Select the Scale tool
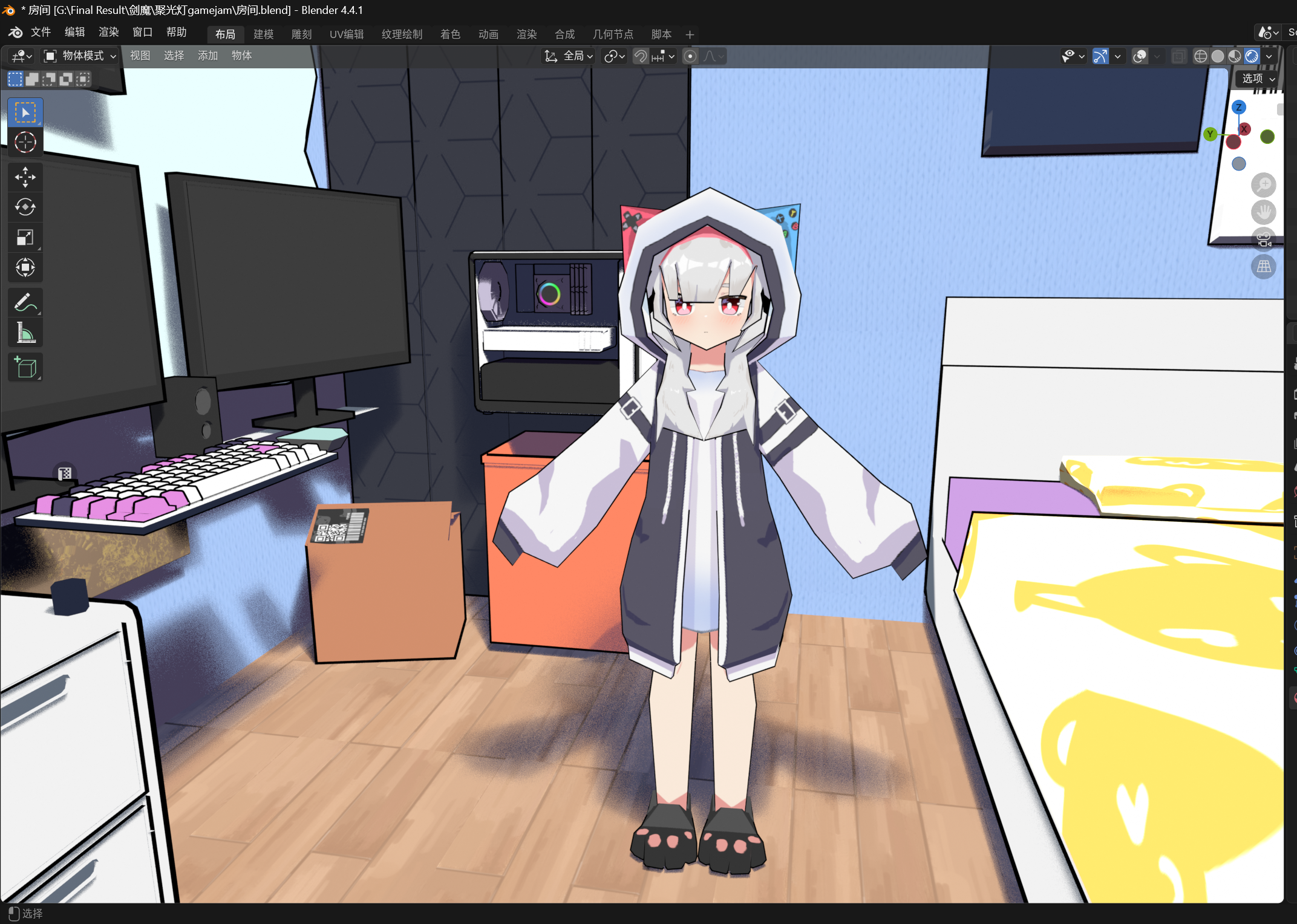Screen dimensions: 1297x924 (25, 238)
